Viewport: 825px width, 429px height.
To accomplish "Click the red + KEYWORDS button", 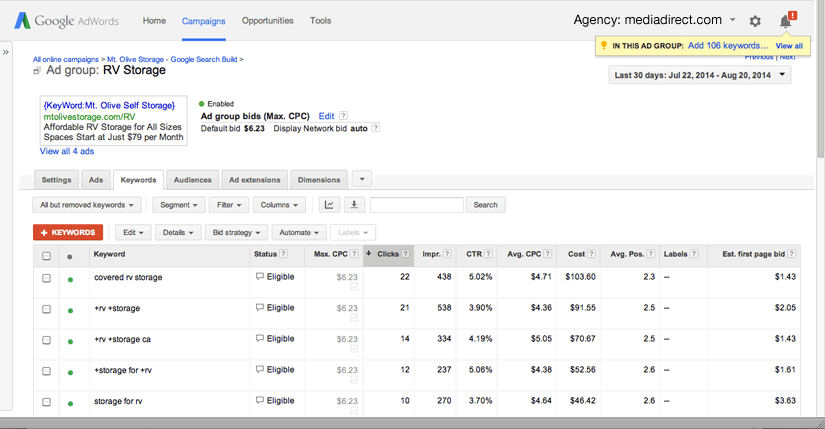I will point(68,232).
